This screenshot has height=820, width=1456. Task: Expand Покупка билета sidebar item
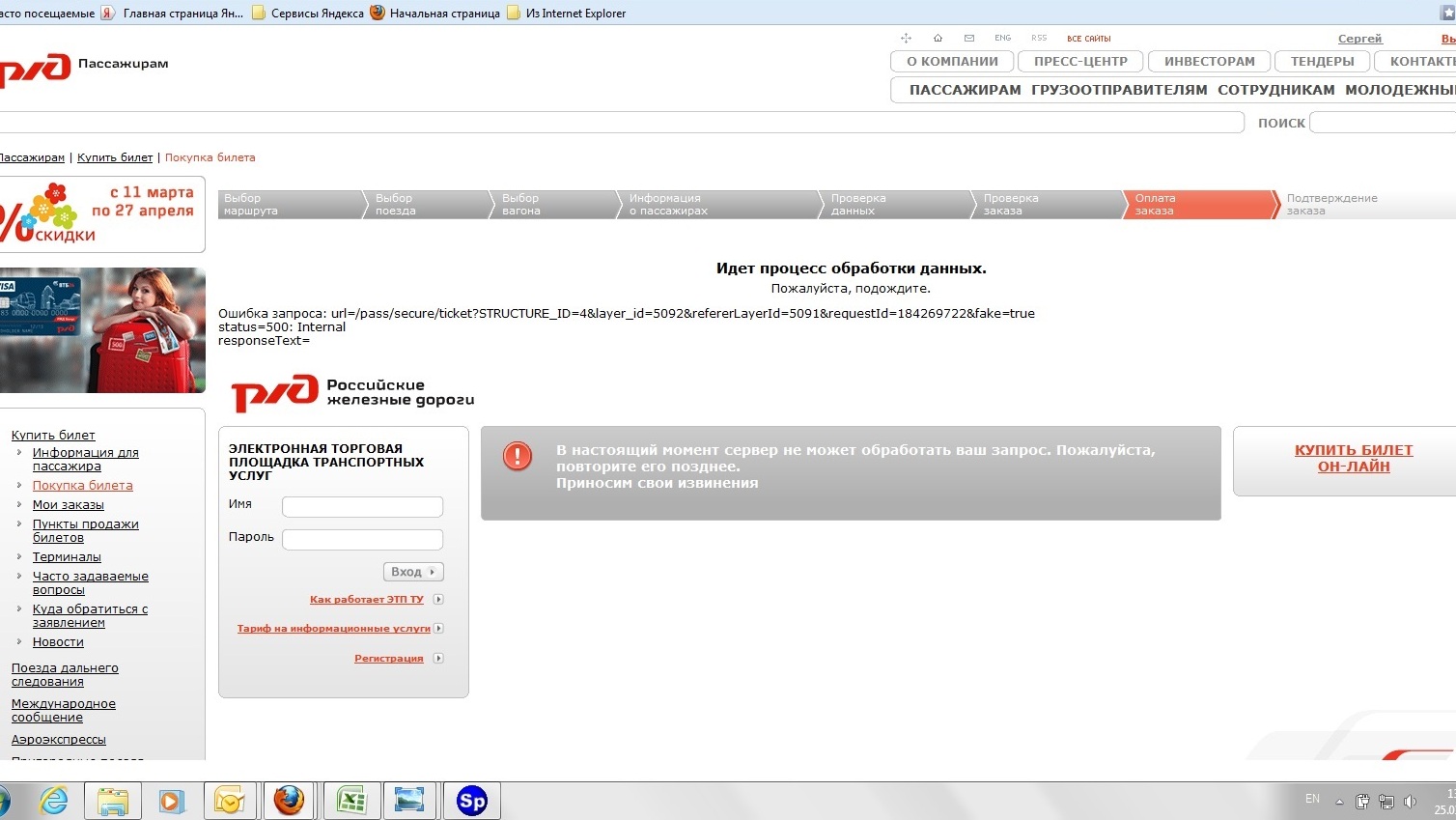pos(19,486)
